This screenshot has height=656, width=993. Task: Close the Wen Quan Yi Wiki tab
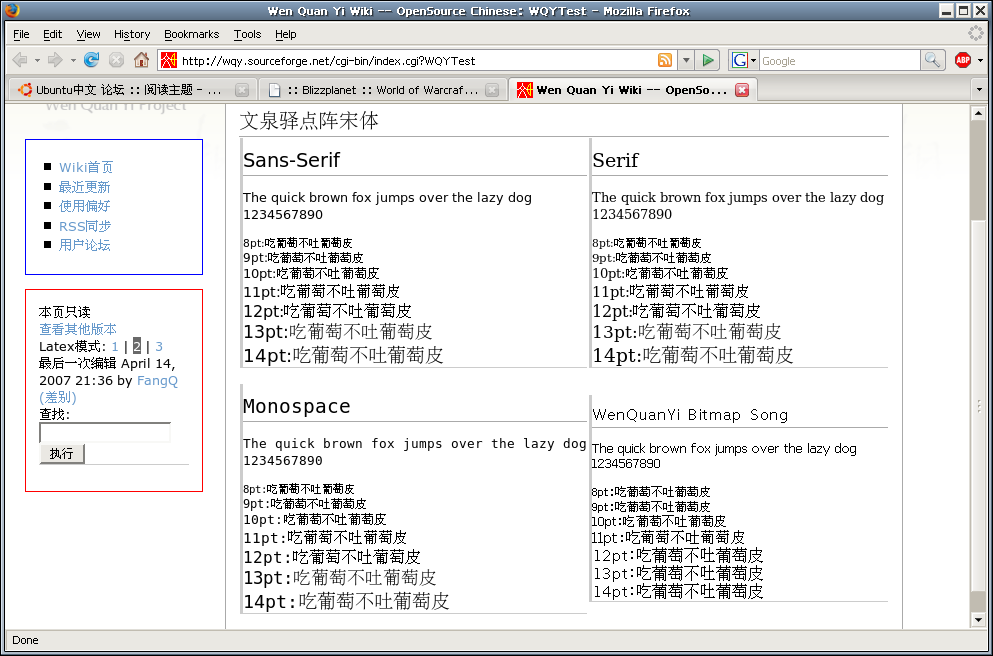(x=742, y=90)
